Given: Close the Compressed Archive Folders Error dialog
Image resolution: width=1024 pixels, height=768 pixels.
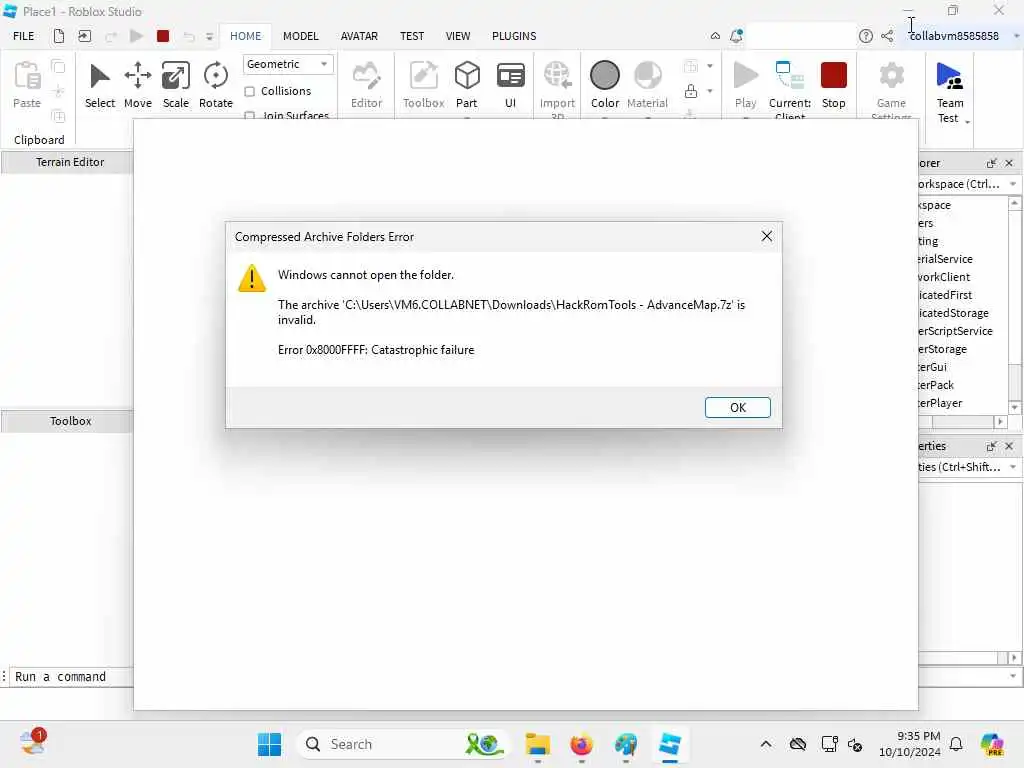Looking at the screenshot, I should 767,236.
